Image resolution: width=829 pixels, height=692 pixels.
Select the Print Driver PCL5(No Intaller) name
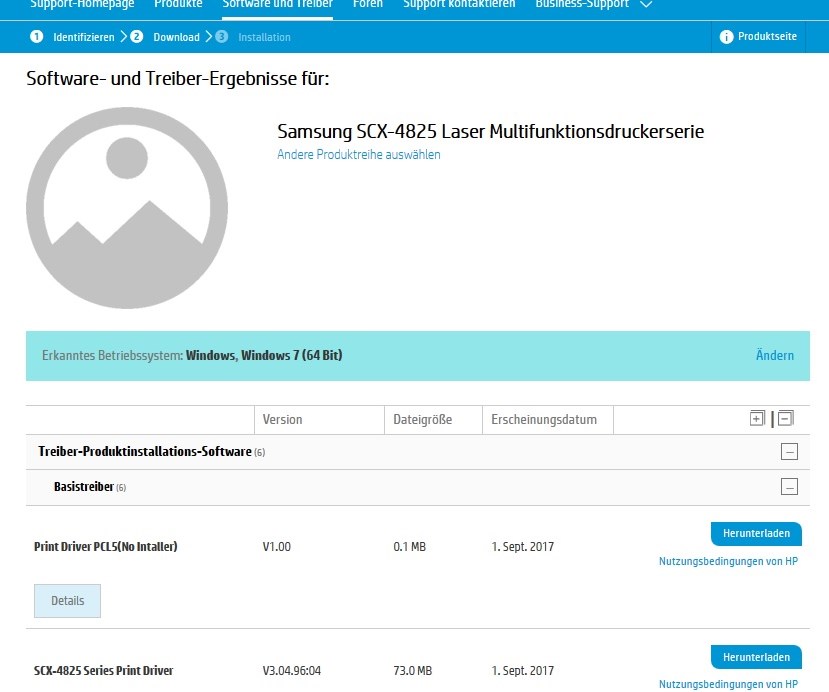[x=106, y=547]
